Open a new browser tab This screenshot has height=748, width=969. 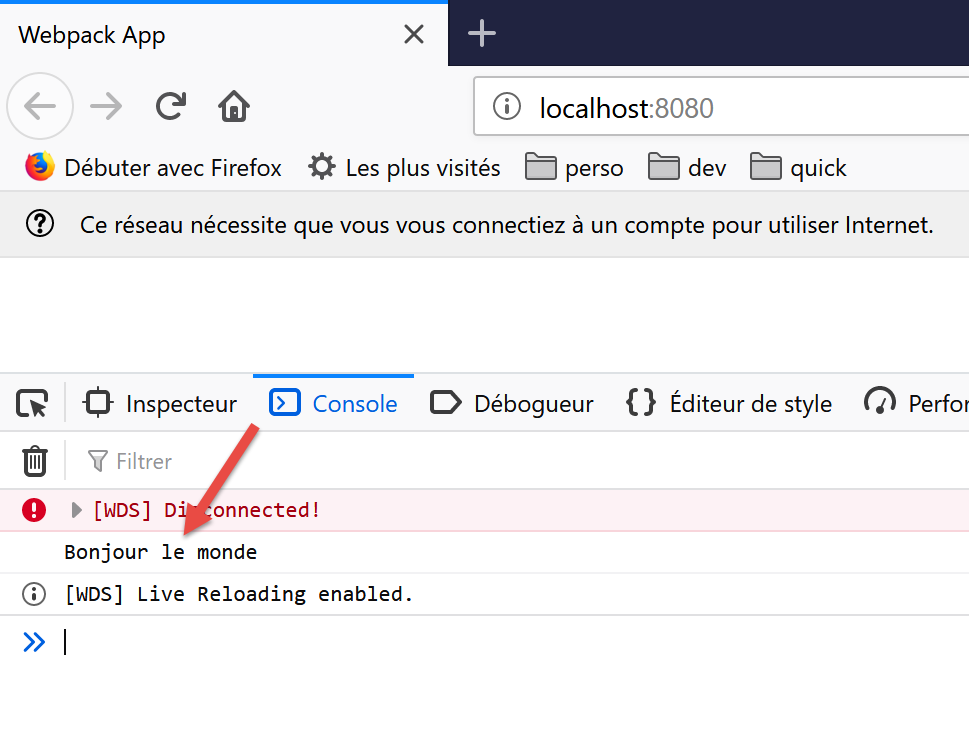coord(482,34)
